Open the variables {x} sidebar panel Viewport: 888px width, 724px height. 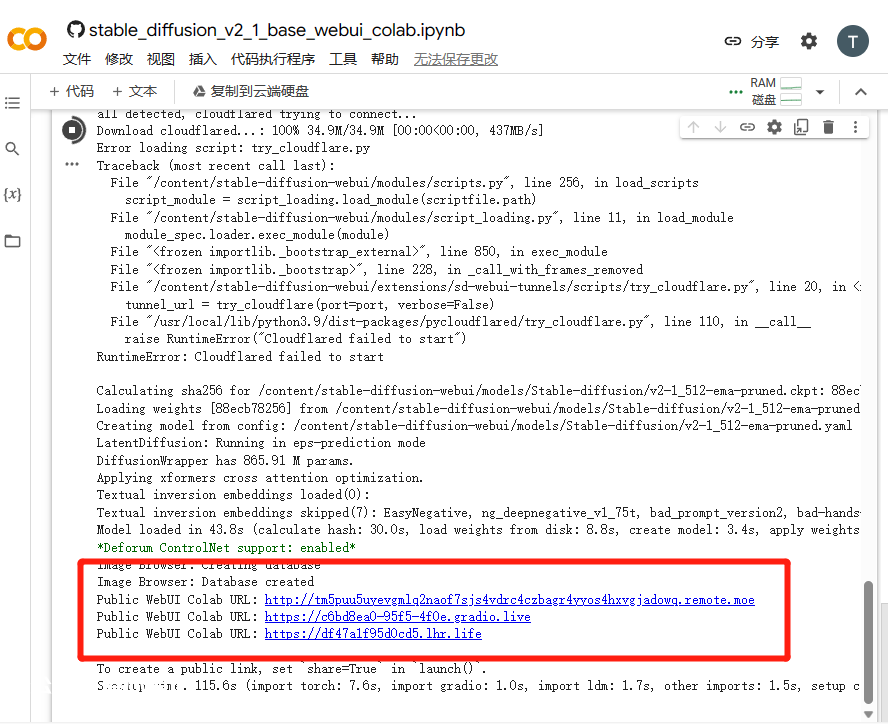[x=12, y=194]
